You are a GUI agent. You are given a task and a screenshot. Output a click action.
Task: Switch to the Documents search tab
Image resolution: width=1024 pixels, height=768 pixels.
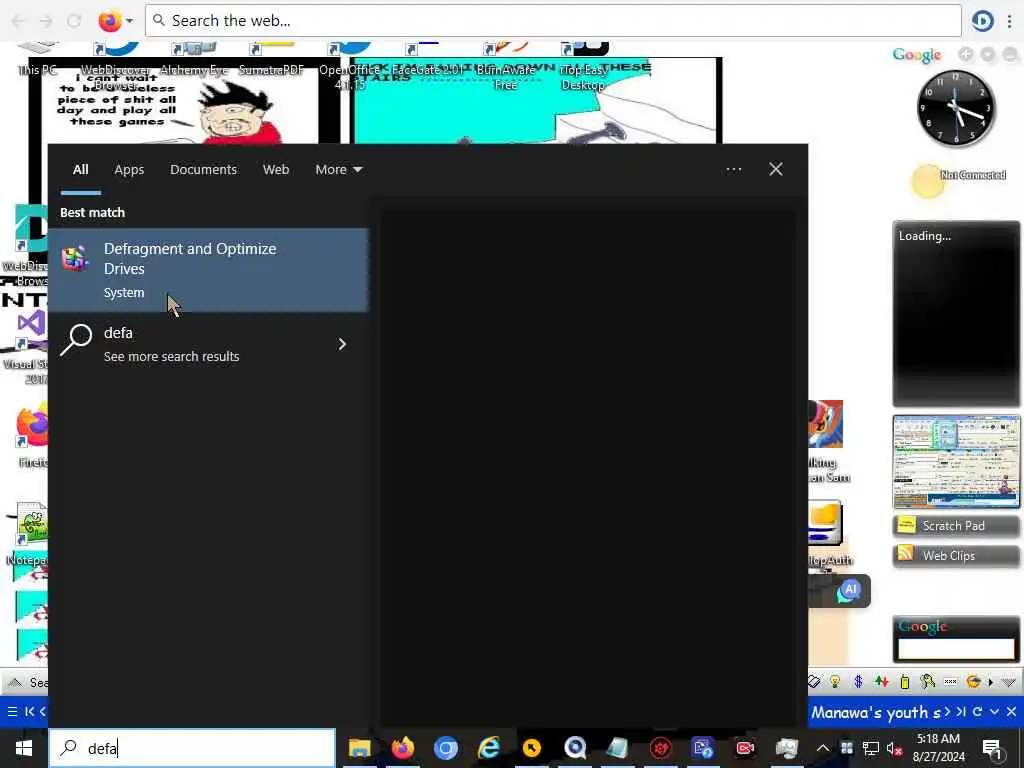[x=203, y=170]
